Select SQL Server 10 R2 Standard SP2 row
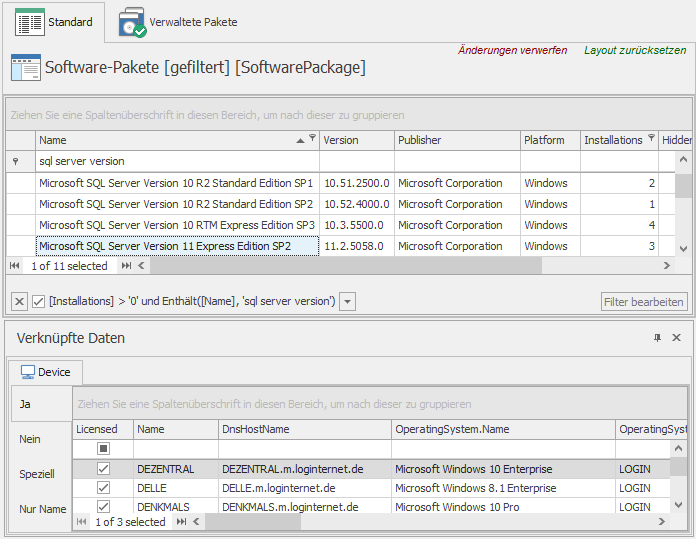696x539 pixels. click(x=340, y=204)
